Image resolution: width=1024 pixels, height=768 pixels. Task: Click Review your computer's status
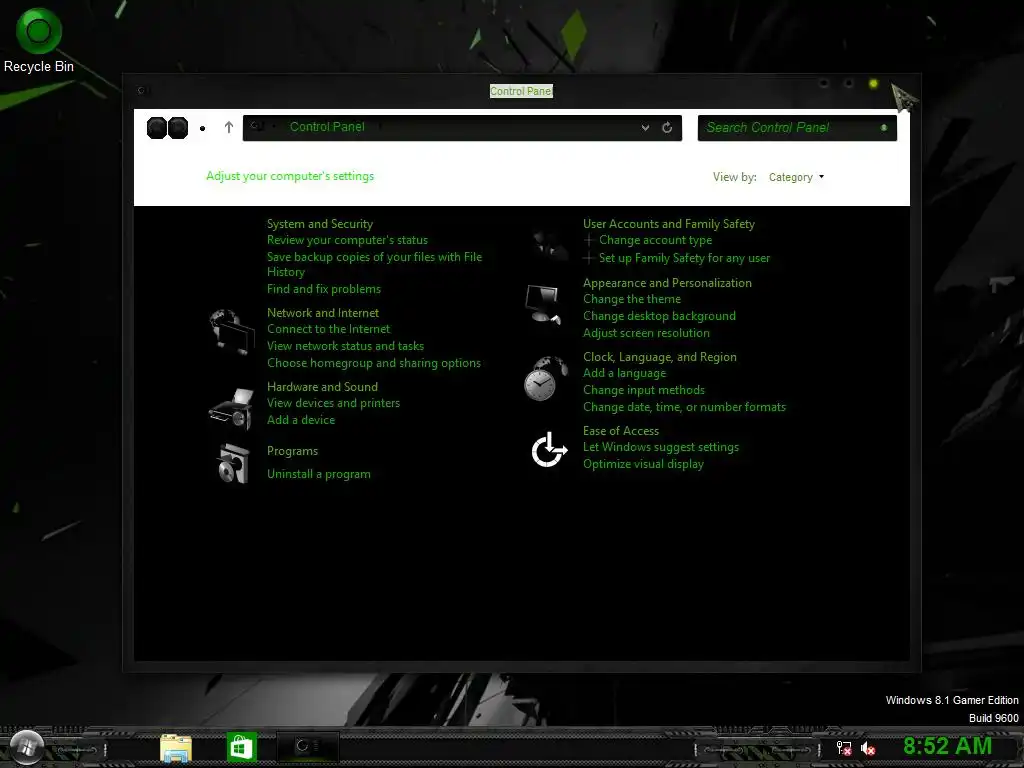click(347, 240)
